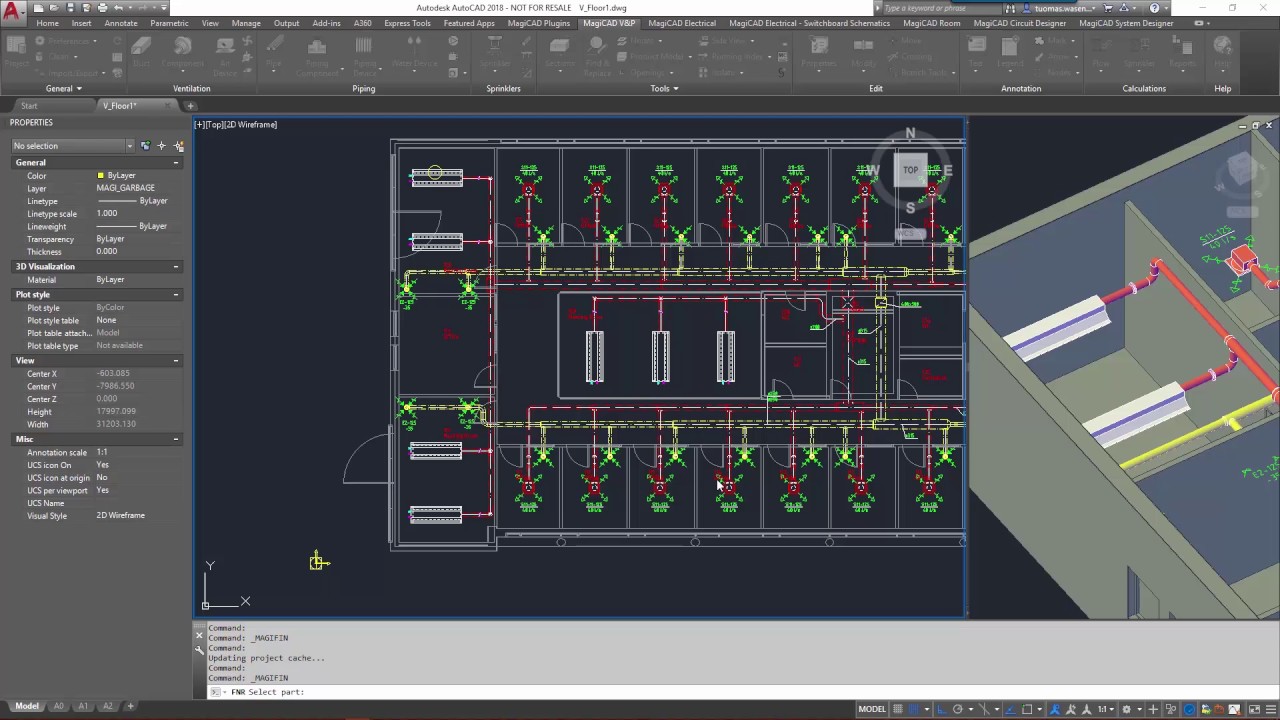This screenshot has width=1280, height=720.
Task: Open the AutoCAD application menu button
Action: pyautogui.click(x=13, y=12)
